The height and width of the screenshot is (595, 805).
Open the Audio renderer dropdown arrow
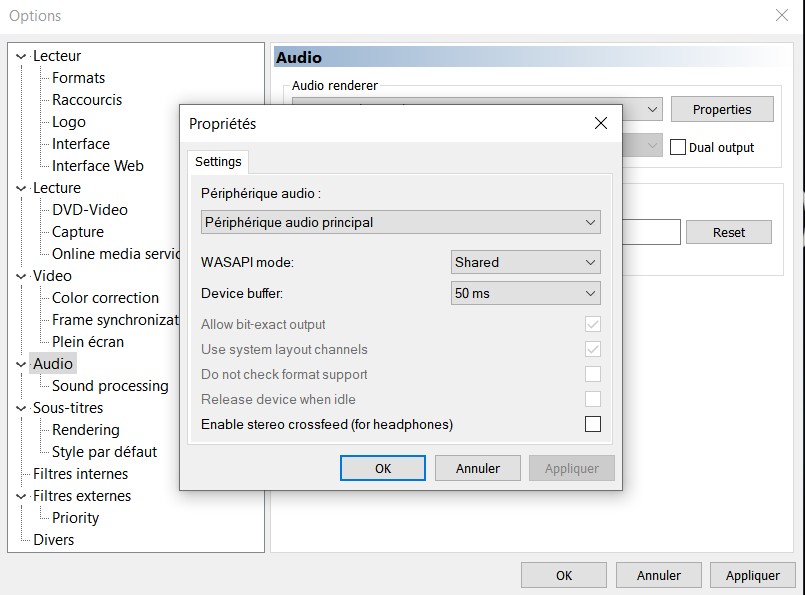pos(652,109)
